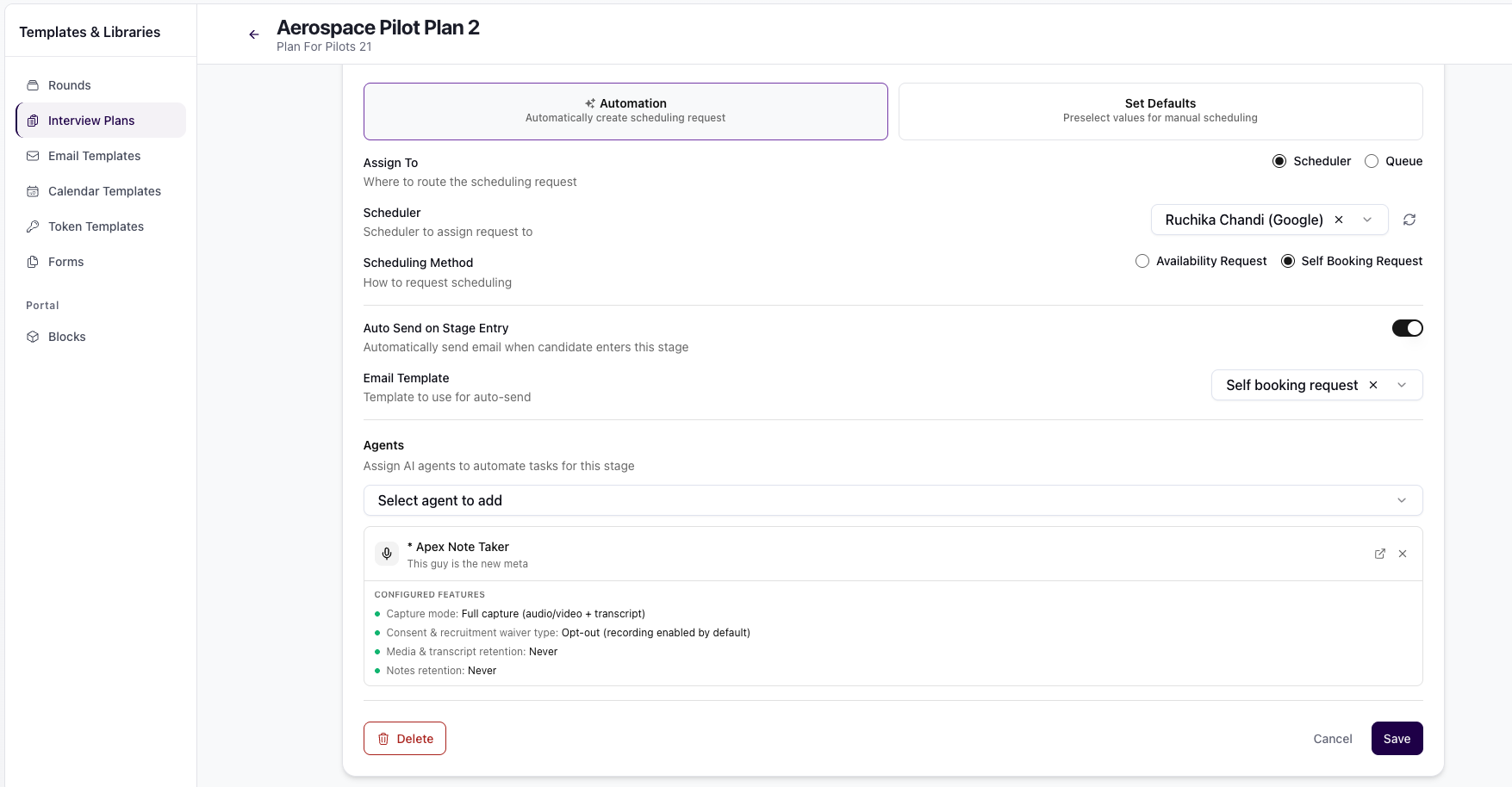The width and height of the screenshot is (1512, 787).
Task: Open Rounds in the sidebar
Action: click(x=101, y=85)
